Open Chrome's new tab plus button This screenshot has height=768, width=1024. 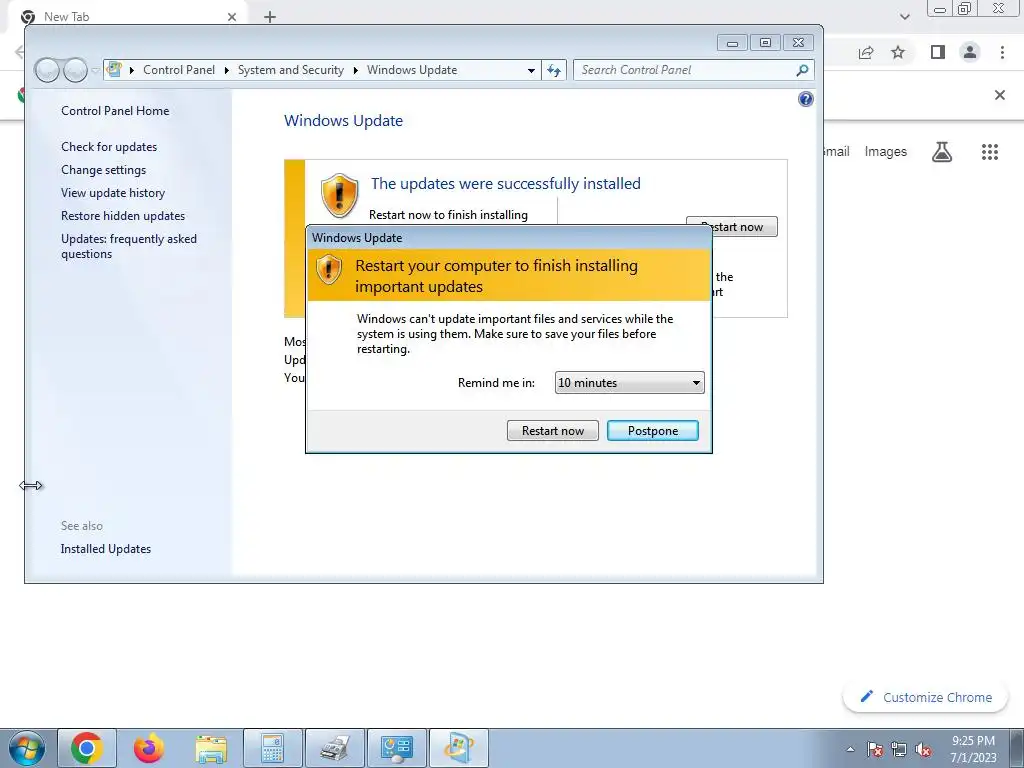[270, 17]
